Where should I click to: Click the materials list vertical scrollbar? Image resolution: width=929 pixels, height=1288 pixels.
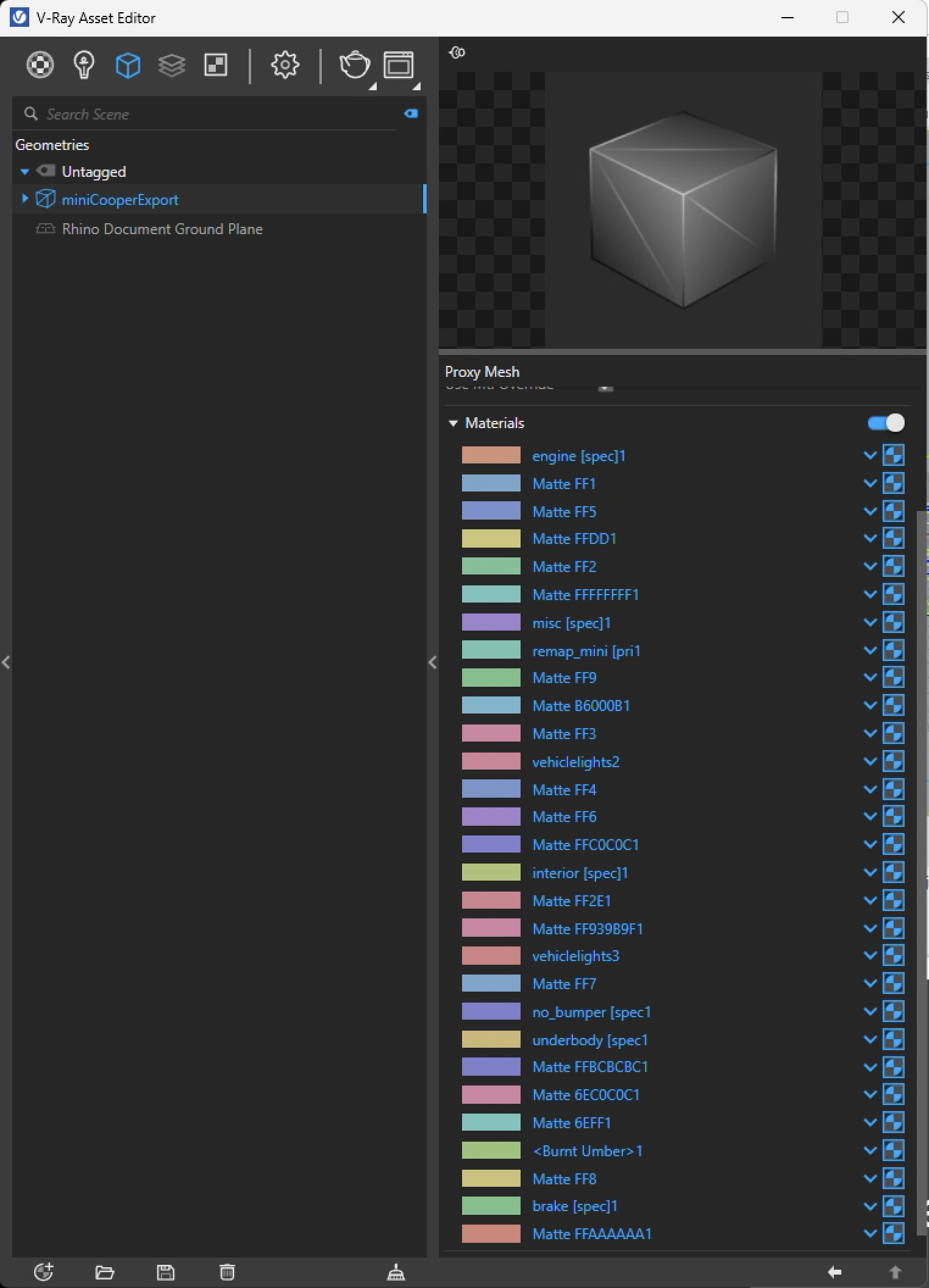coord(920,872)
